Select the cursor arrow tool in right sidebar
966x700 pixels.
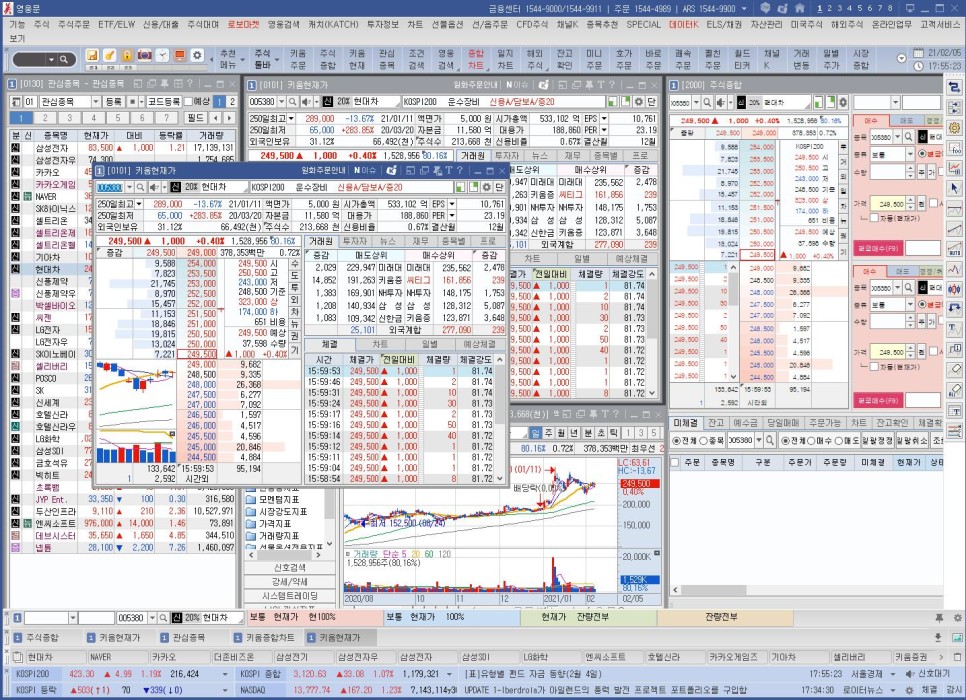[x=955, y=188]
